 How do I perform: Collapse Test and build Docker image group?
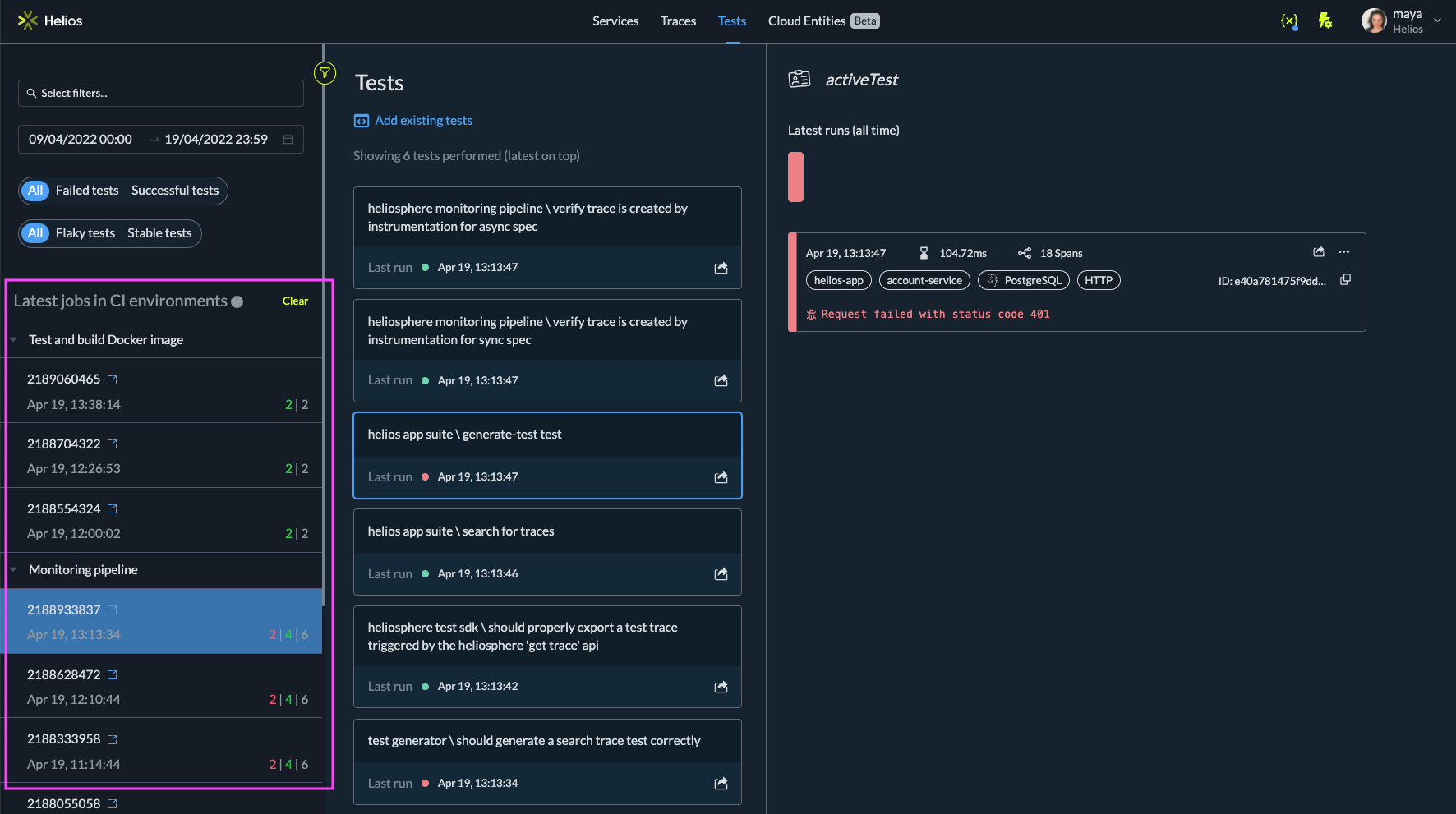(x=13, y=340)
